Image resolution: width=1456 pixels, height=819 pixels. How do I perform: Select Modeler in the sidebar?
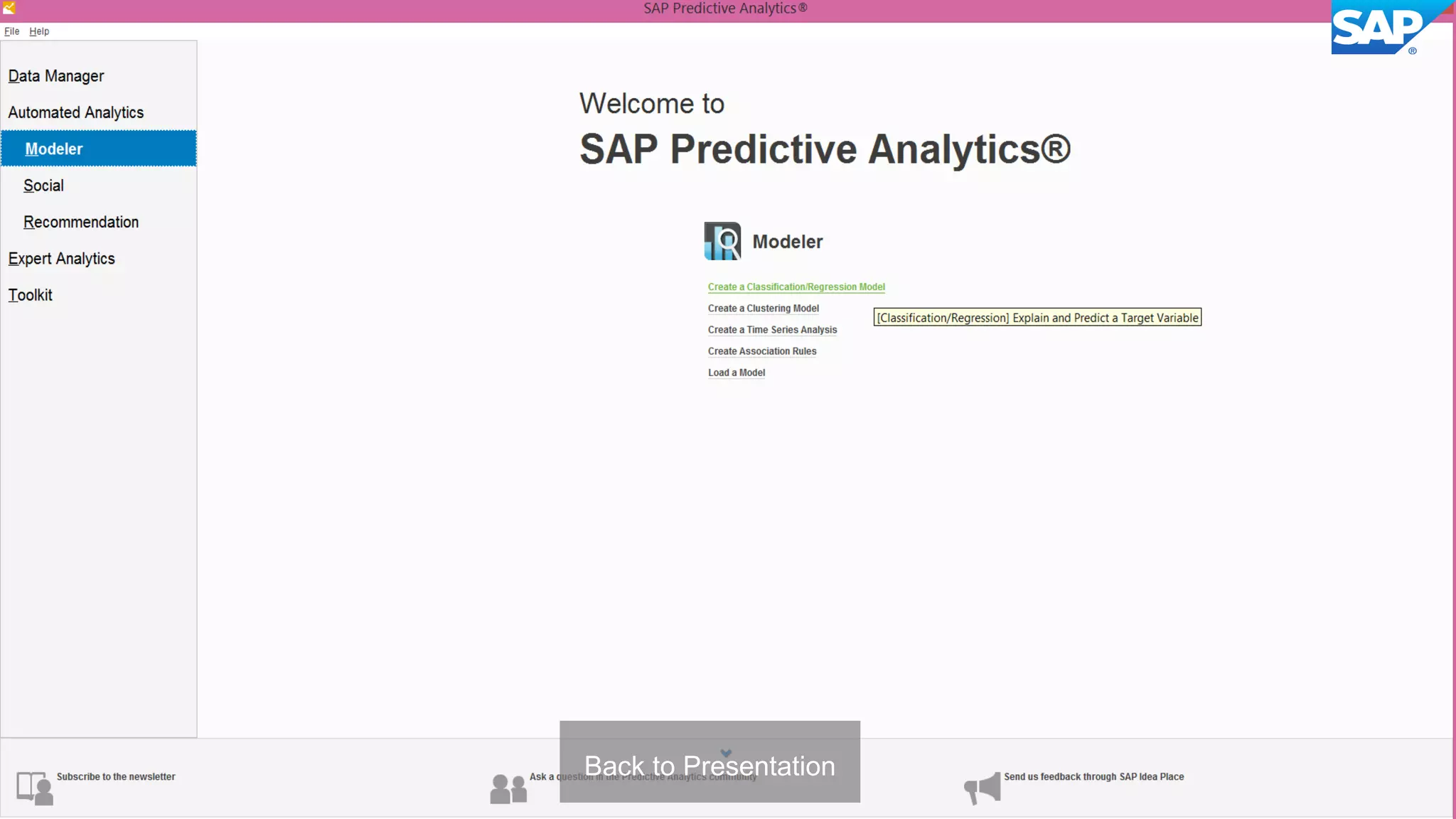(x=54, y=149)
